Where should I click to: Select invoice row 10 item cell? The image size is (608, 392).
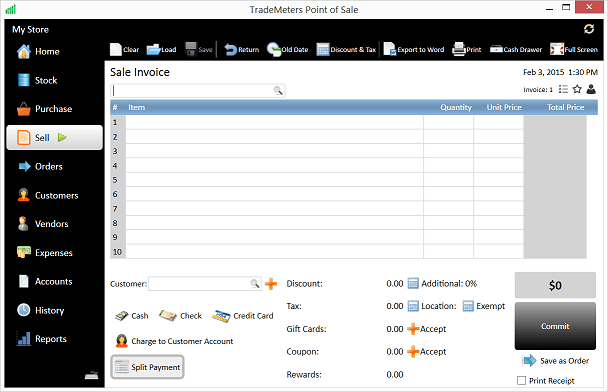pyautogui.click(x=274, y=252)
